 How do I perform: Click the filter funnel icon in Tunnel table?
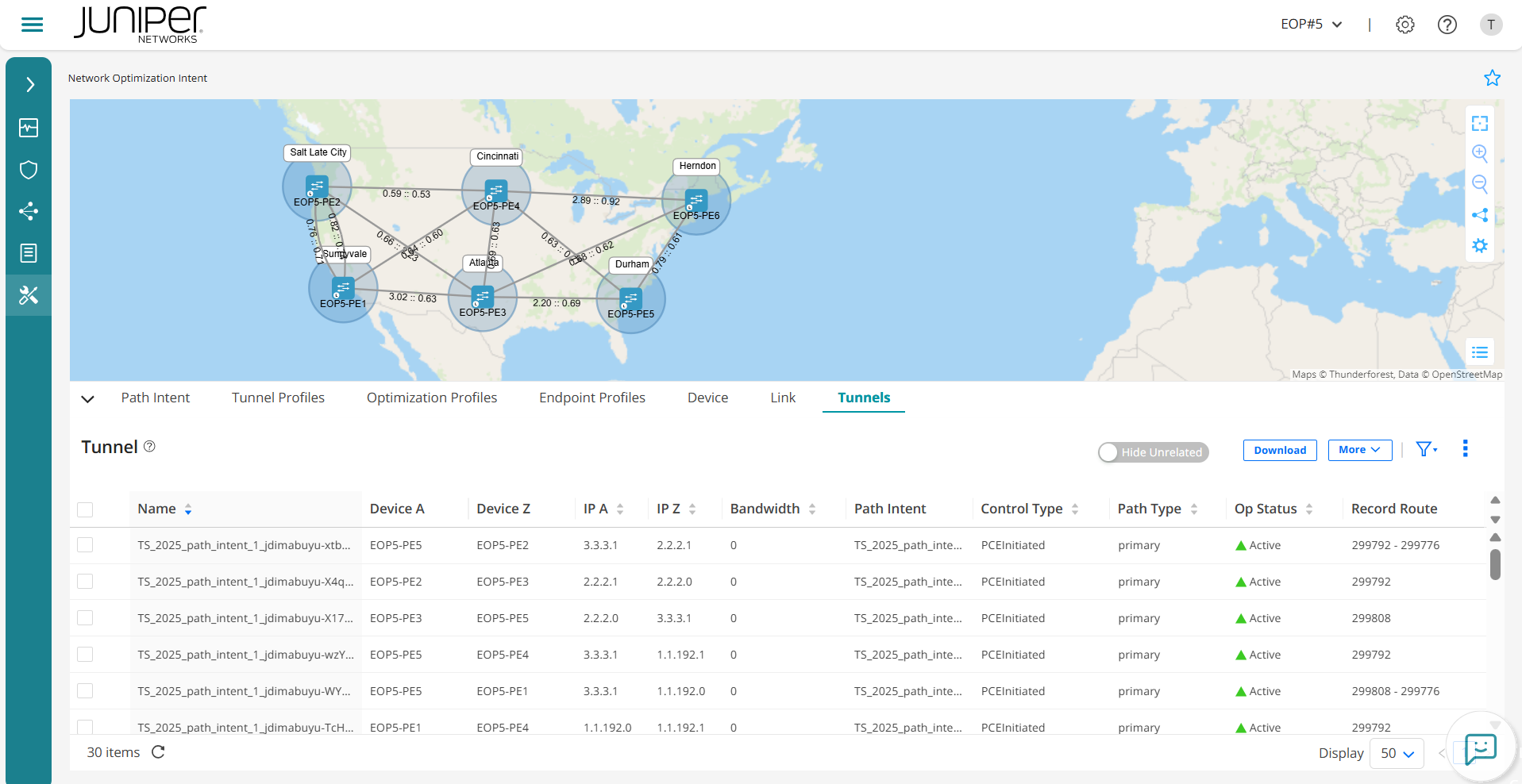1425,450
